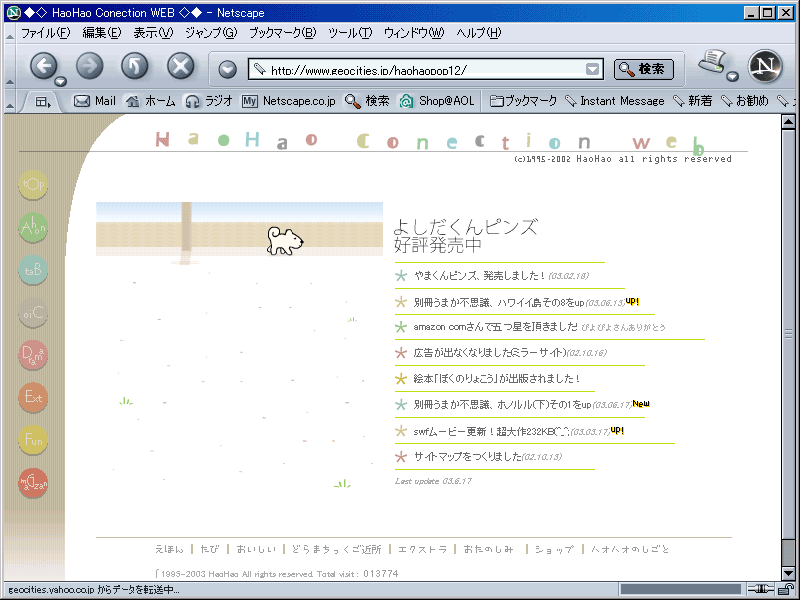The height and width of the screenshot is (600, 800).
Task: Go to Home via ホーム icon
Action: pos(151,101)
